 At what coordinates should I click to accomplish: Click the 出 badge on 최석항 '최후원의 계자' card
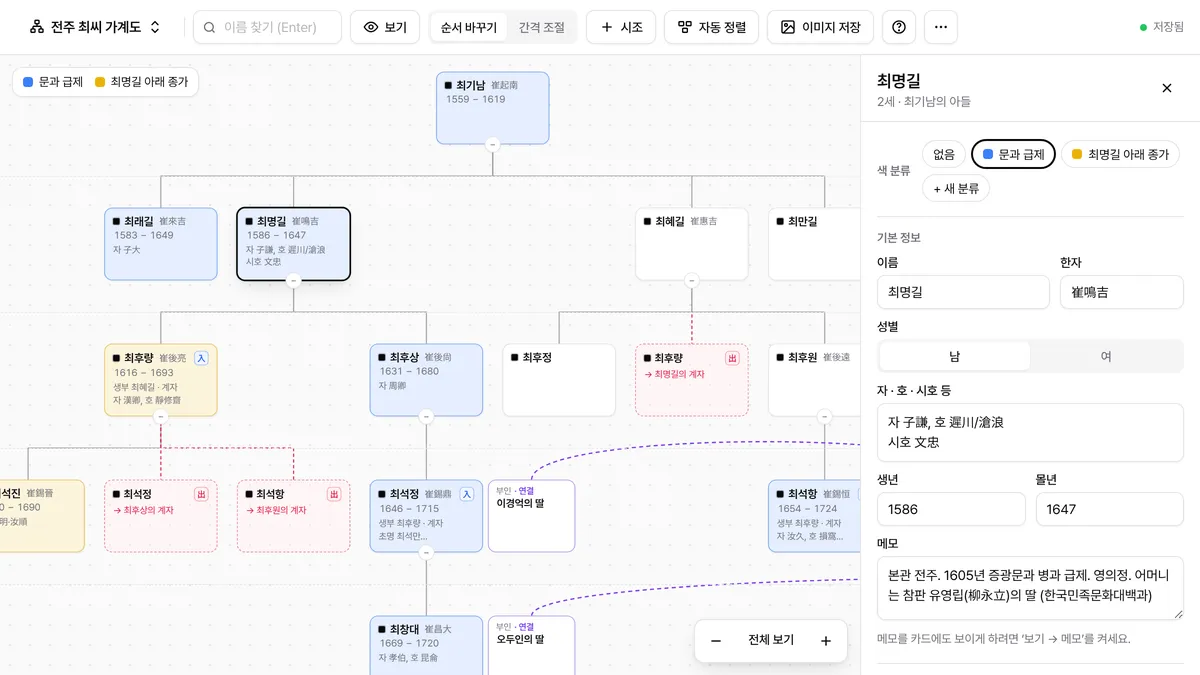334,494
